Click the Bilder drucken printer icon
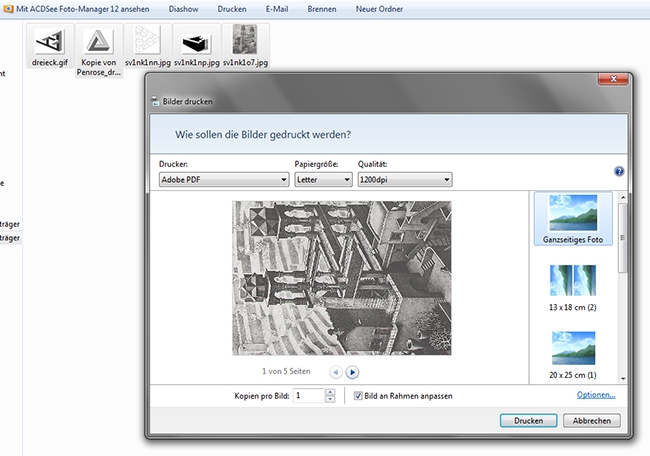The height and width of the screenshot is (456, 650). 155,101
